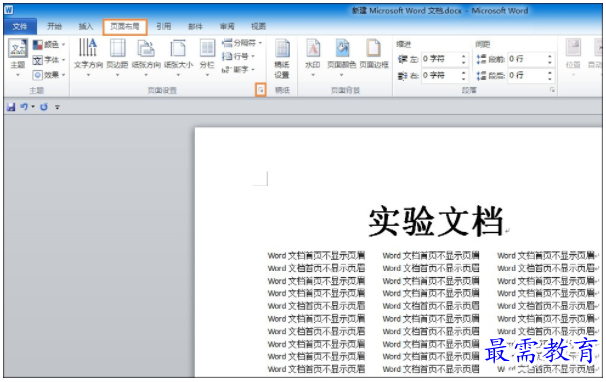
Task: Open the 行号 (Line Numbers) dropdown
Action: (x=238, y=56)
